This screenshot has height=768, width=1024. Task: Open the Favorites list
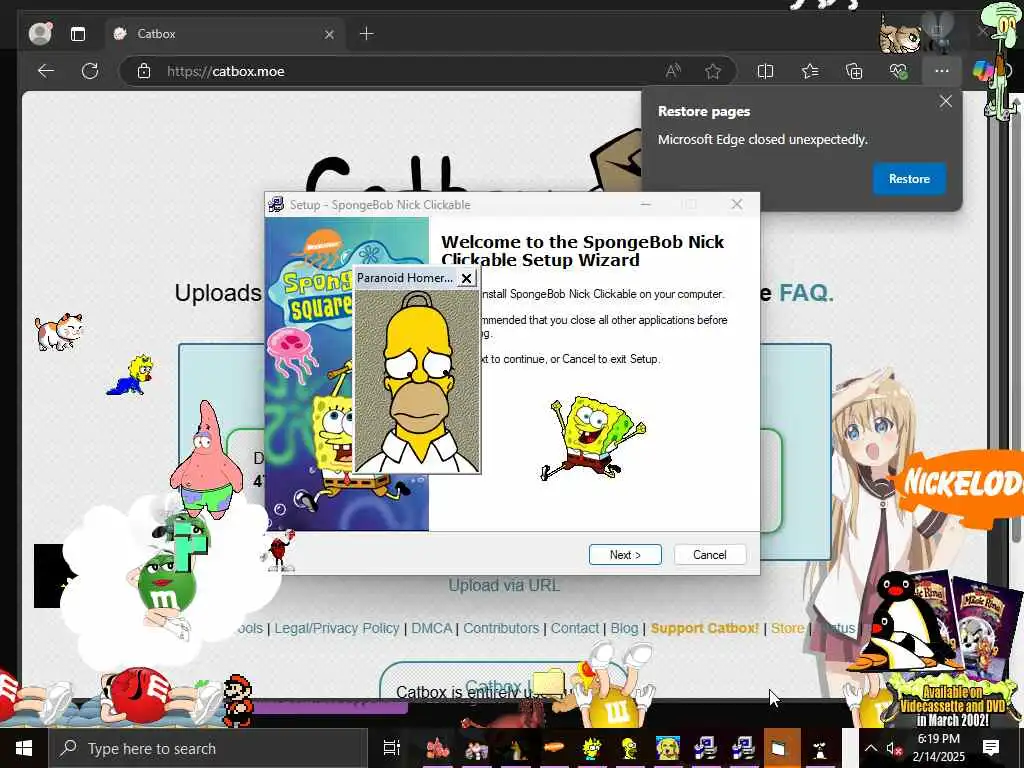(x=810, y=71)
